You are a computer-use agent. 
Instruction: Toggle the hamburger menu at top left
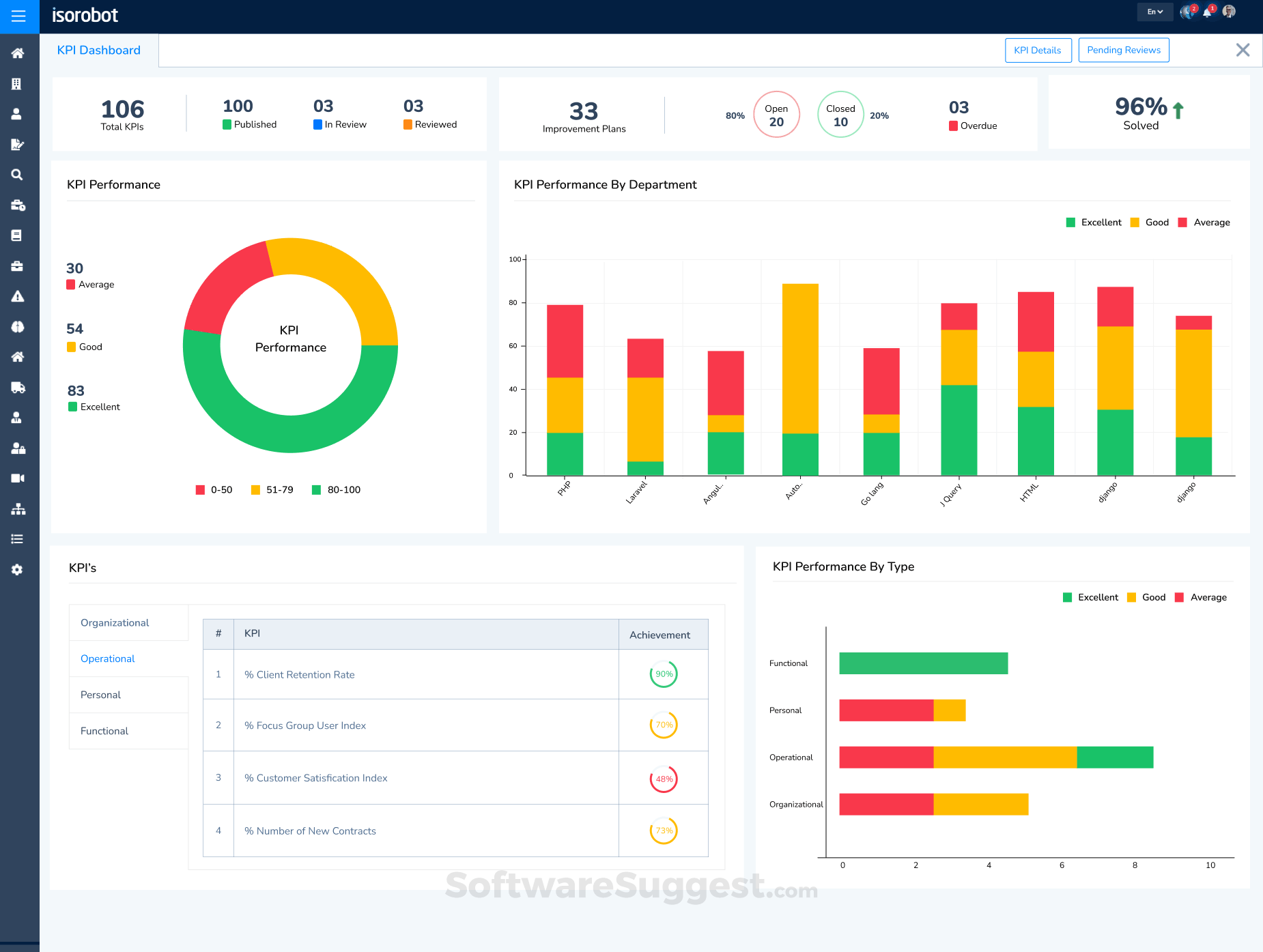[x=19, y=16]
